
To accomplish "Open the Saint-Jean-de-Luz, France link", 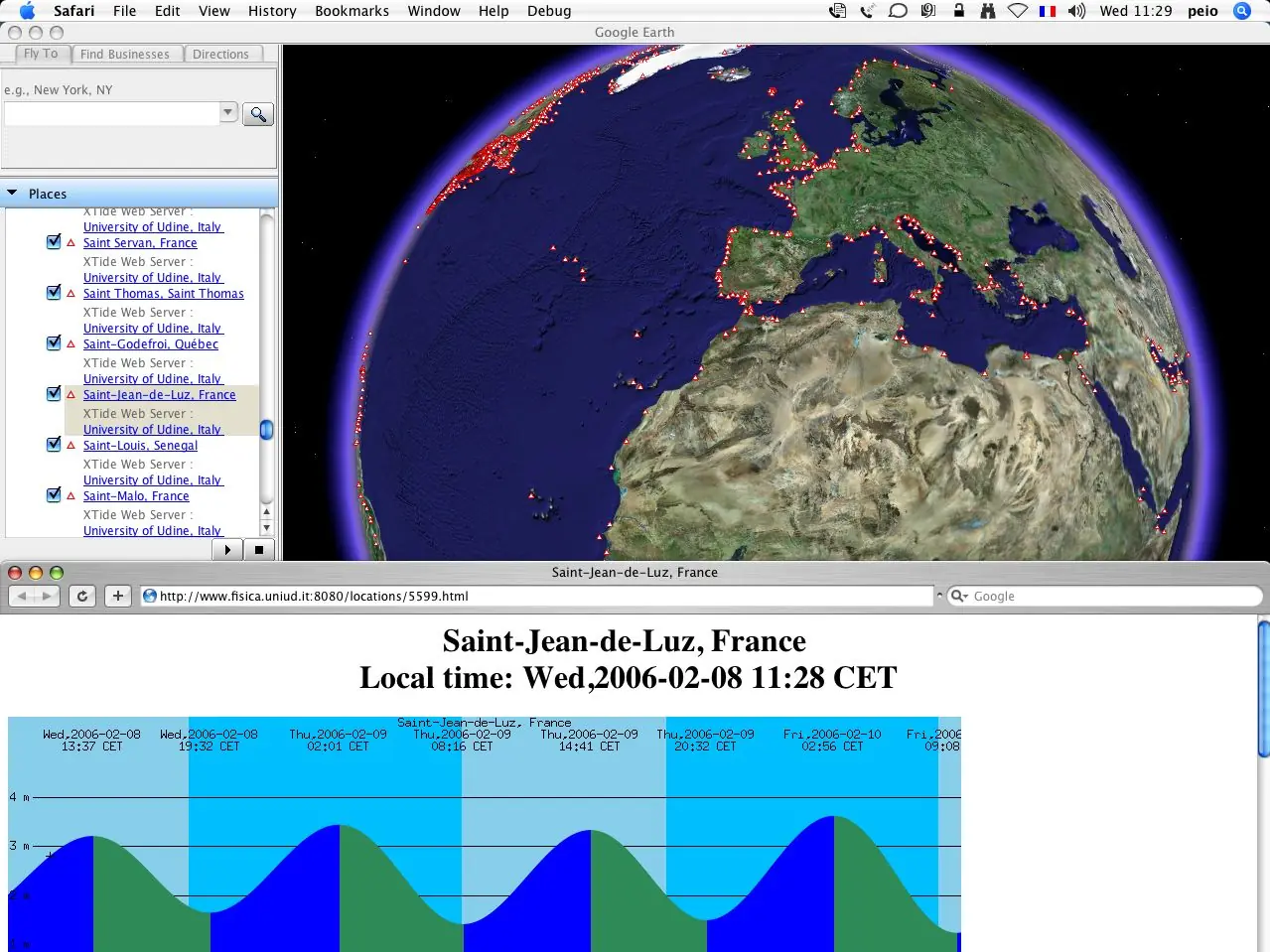I will (160, 395).
